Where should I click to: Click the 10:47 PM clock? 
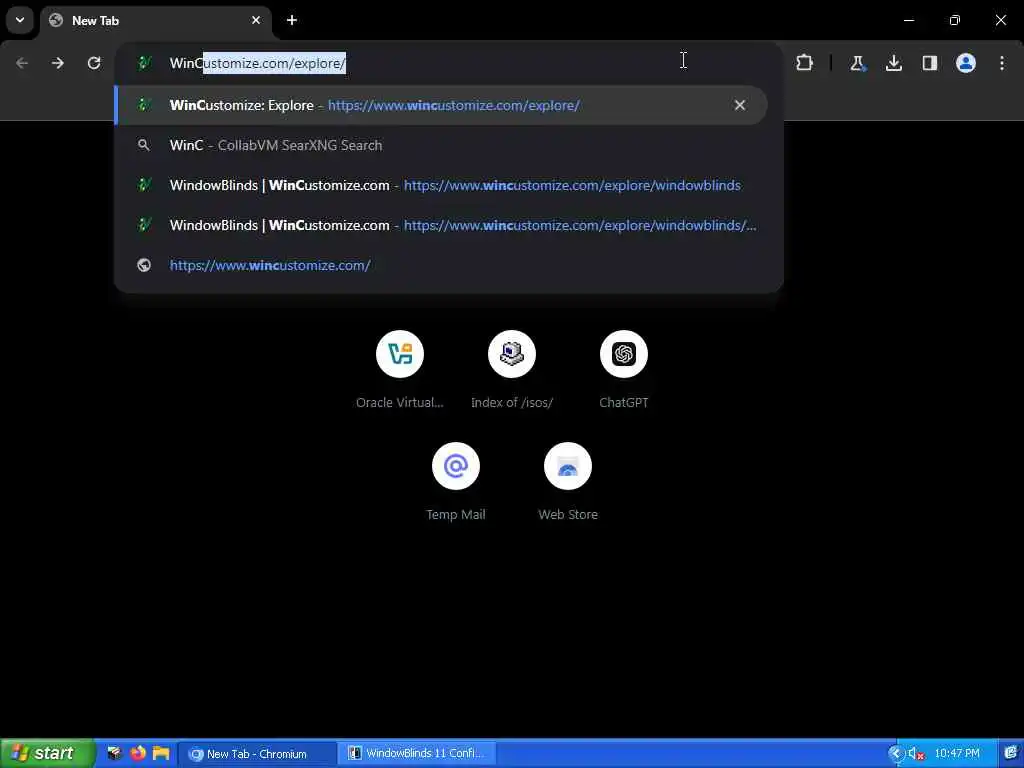[x=957, y=754]
